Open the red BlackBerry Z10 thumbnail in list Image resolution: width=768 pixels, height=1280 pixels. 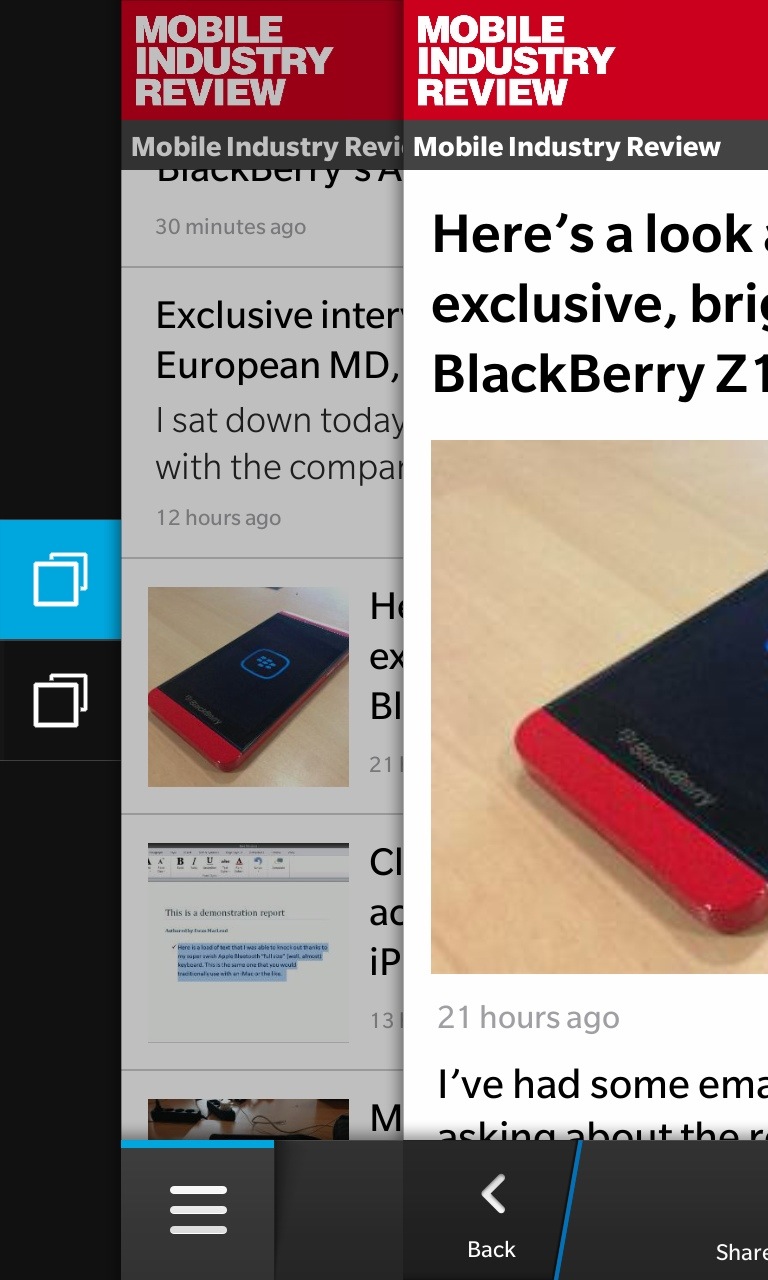[x=248, y=687]
